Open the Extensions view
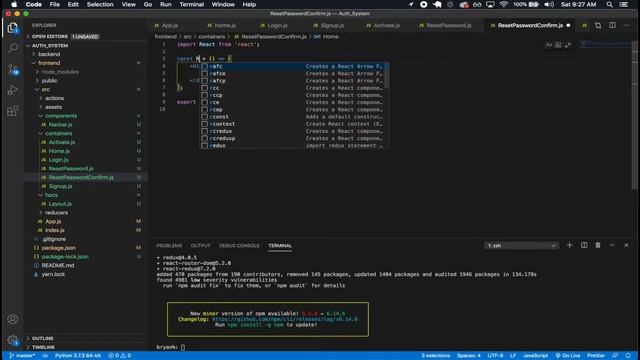The image size is (640, 360). (13, 111)
